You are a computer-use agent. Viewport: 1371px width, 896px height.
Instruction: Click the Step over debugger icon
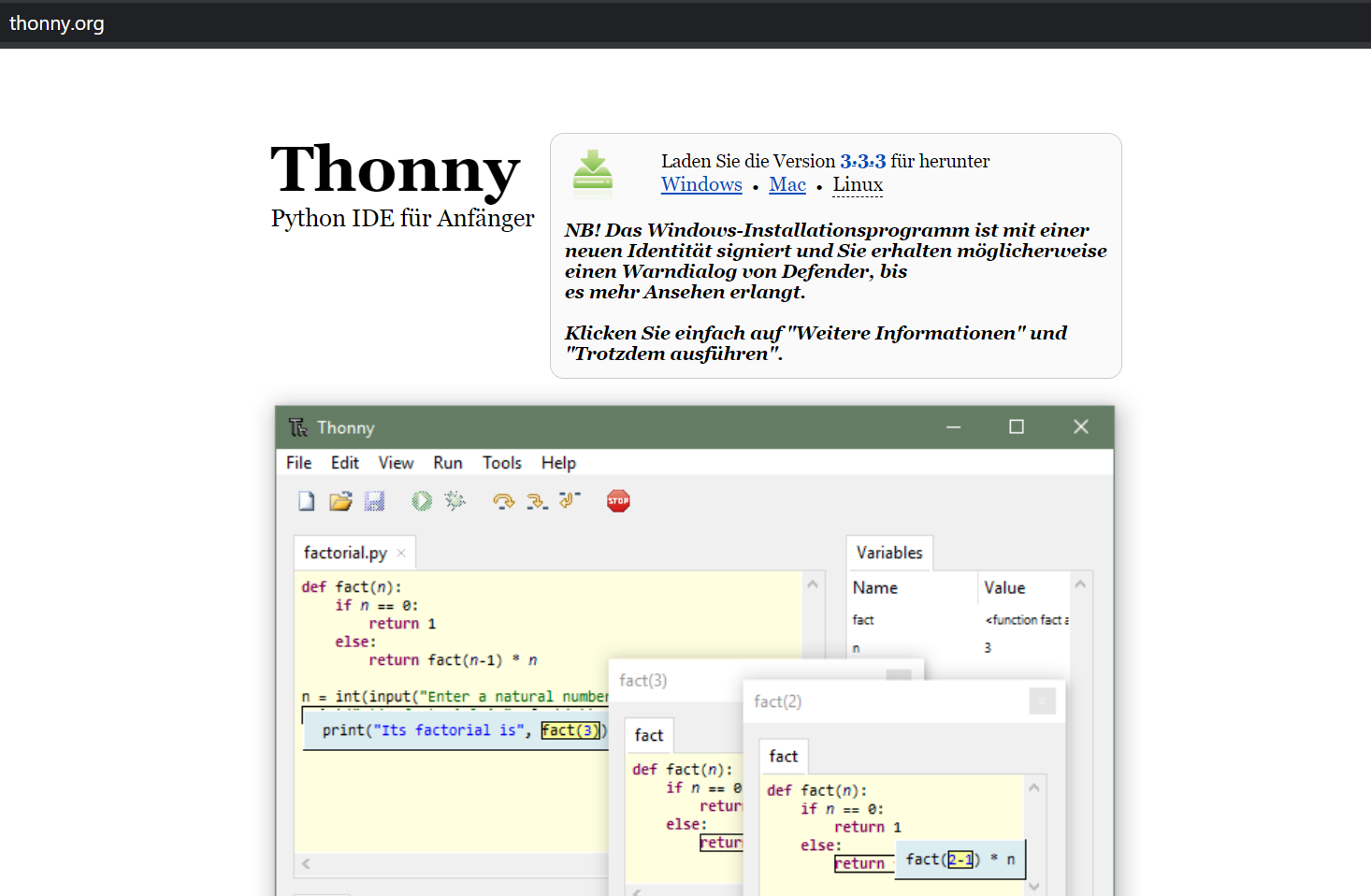503,501
